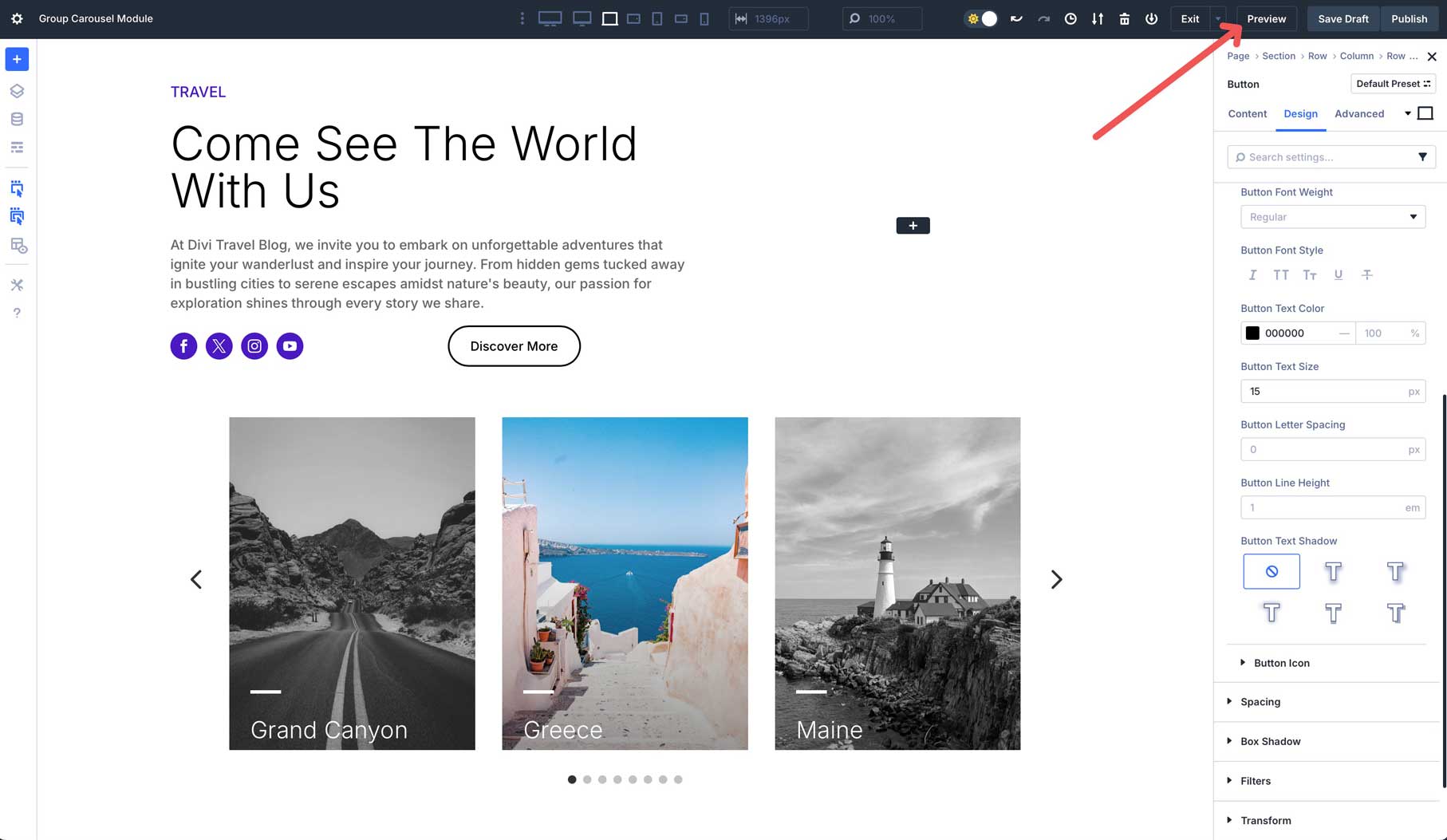
Task: Open the Advanced tab
Action: (1359, 114)
